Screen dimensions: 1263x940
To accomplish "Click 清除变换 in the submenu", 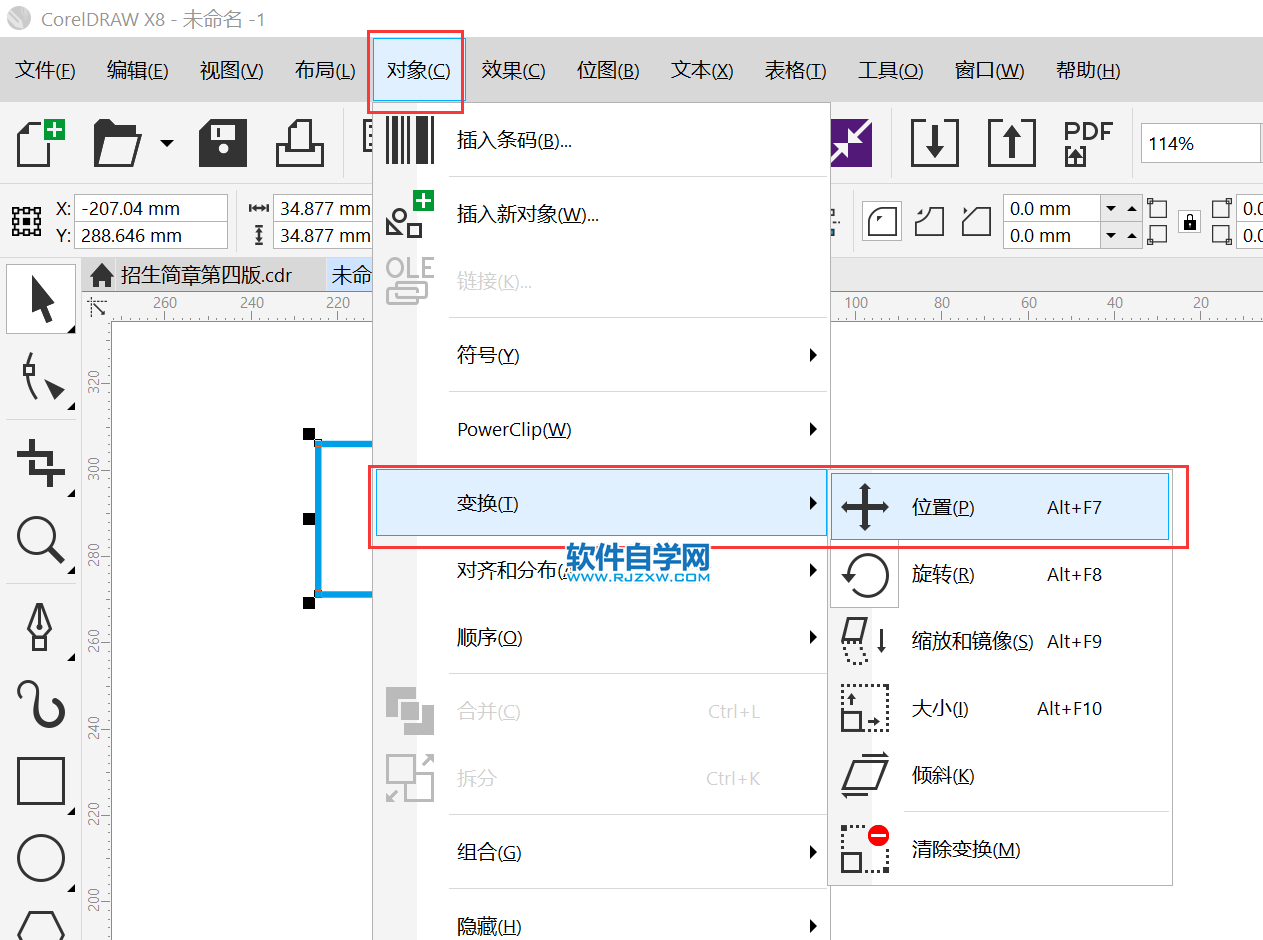I will click(x=965, y=850).
